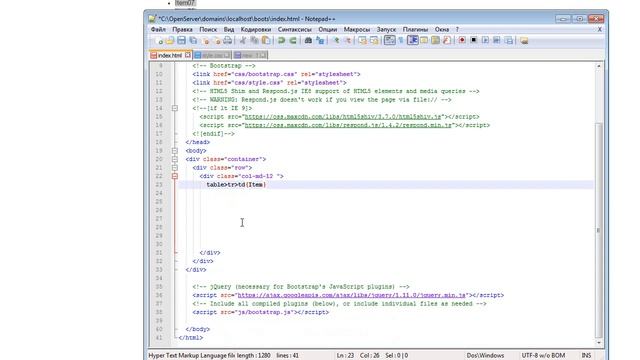Image resolution: width=640 pixels, height=360 pixels.
Task: Toggle synchronized vertical scrolling icon
Action: click(362, 40)
